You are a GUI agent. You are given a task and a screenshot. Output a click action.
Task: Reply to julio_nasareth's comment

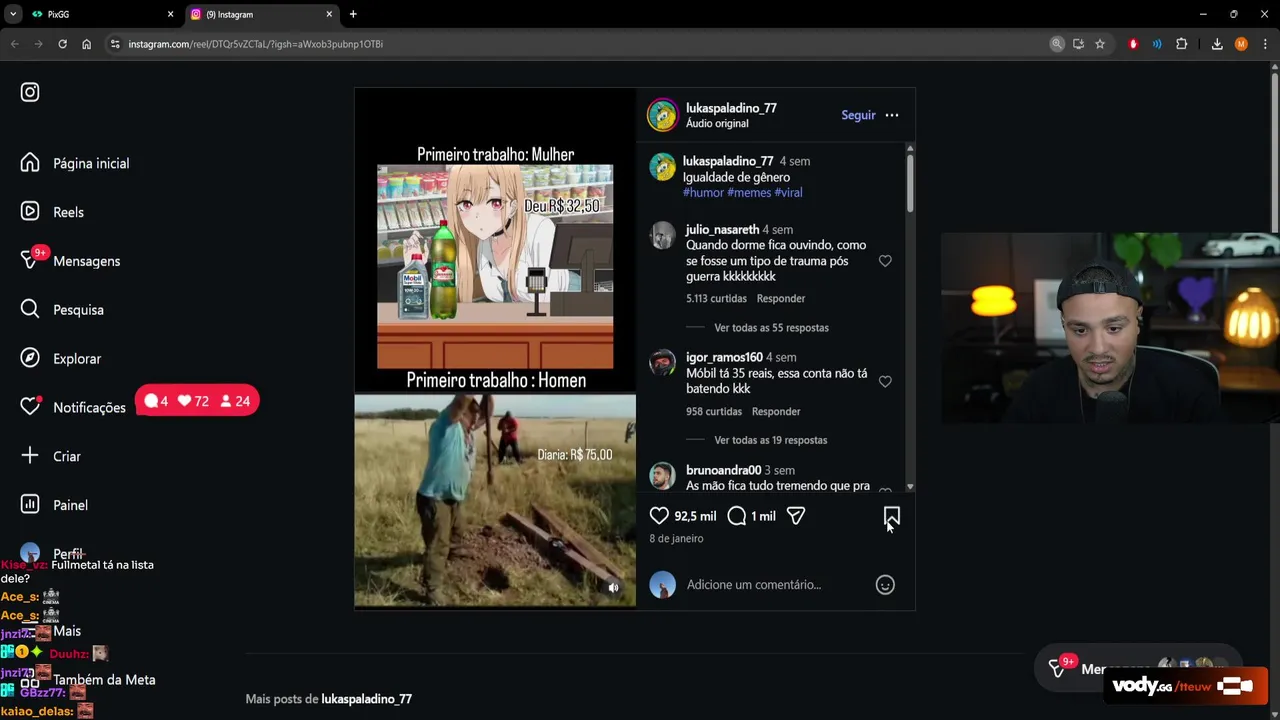tap(781, 299)
